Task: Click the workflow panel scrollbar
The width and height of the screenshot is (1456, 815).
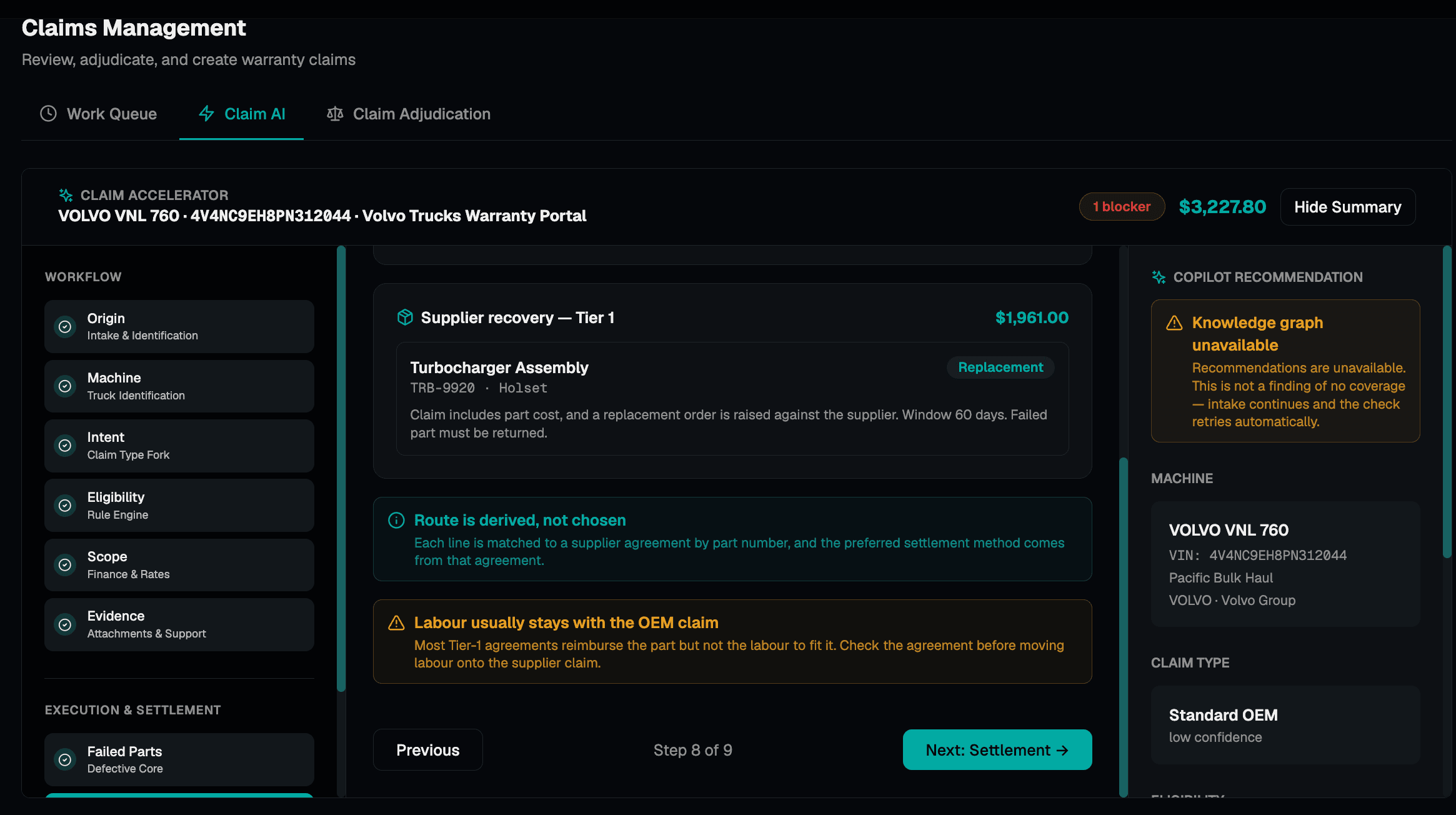Action: pyautogui.click(x=341, y=469)
